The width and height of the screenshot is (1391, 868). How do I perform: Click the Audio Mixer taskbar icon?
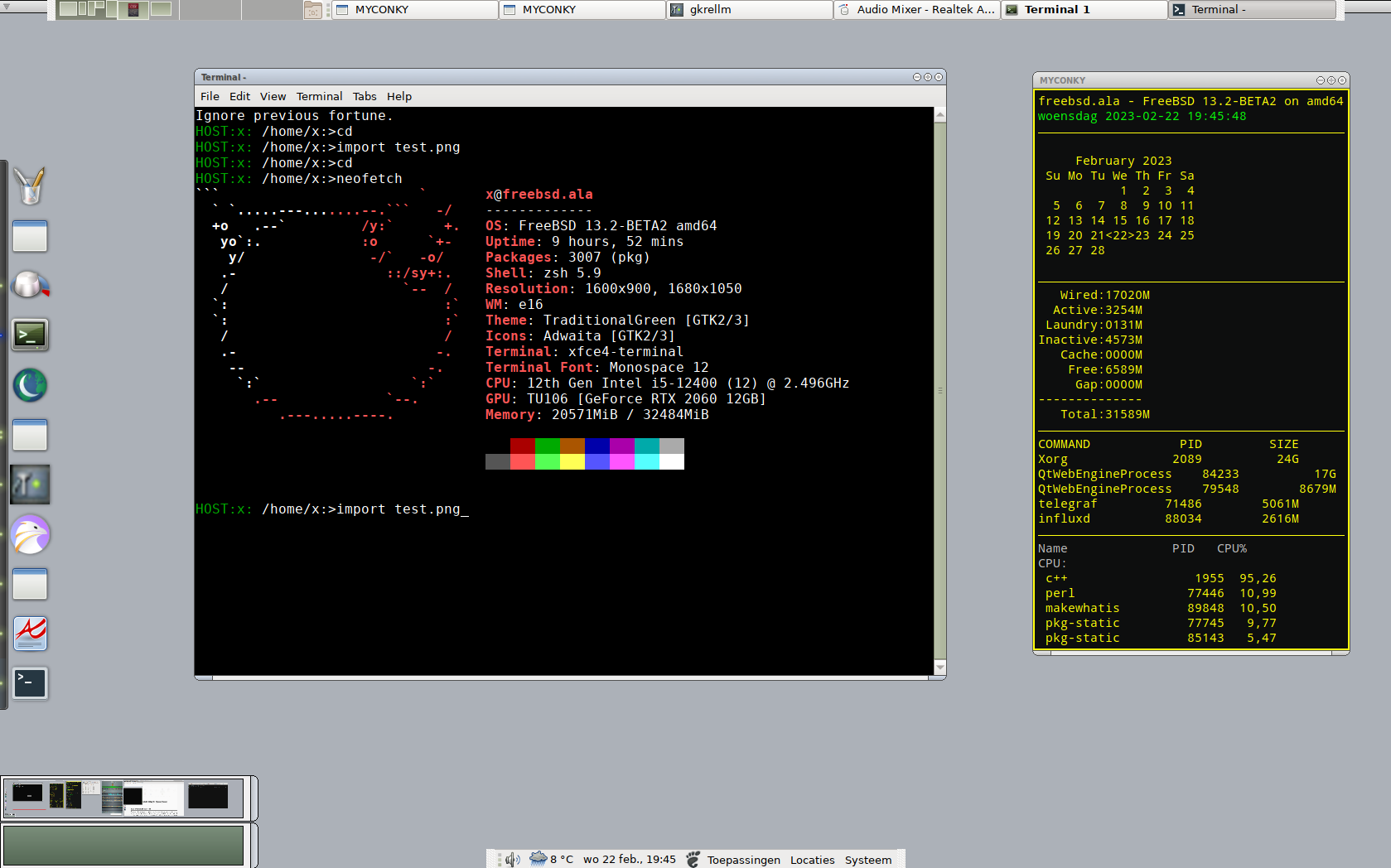click(844, 10)
